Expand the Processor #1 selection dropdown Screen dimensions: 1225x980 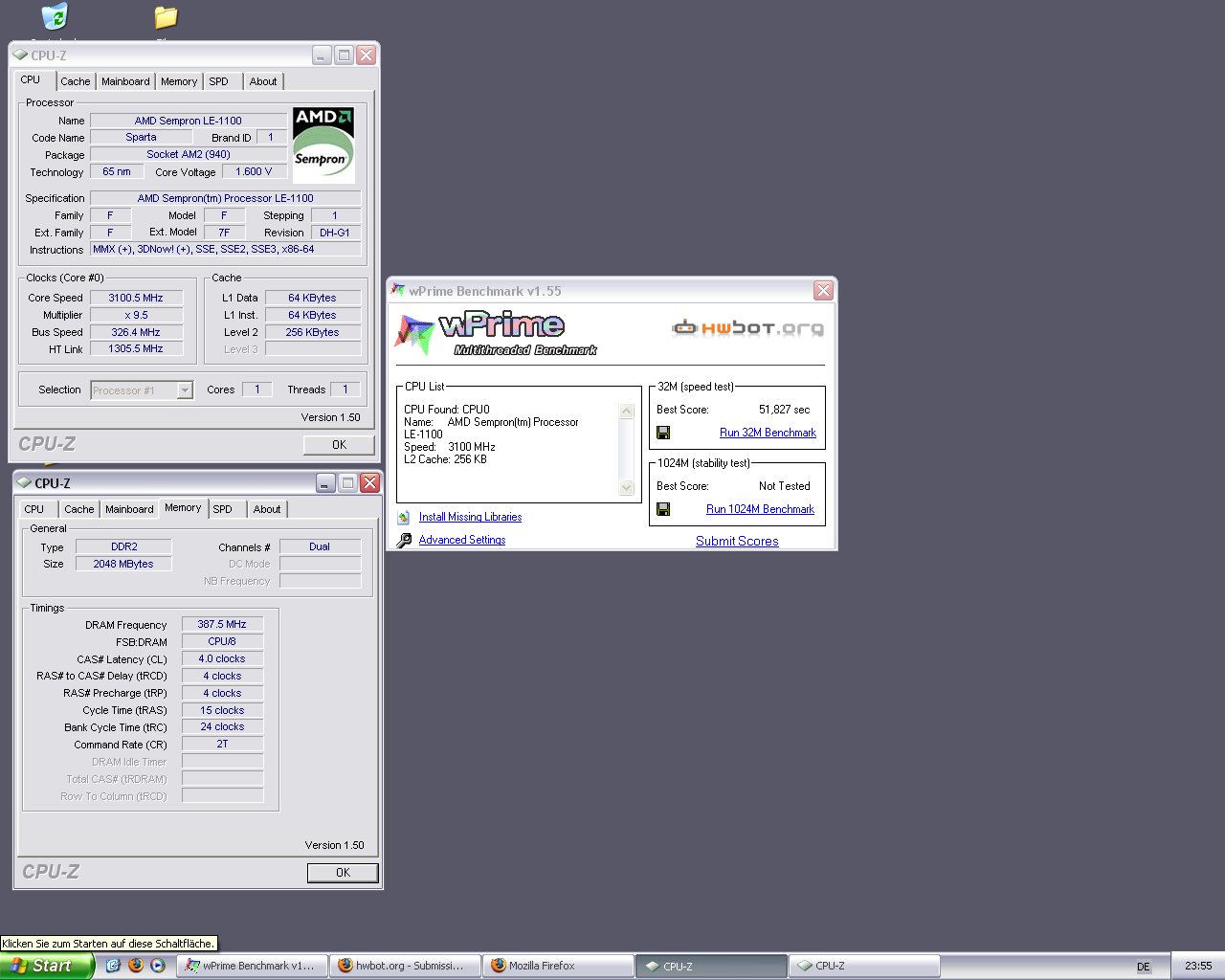click(185, 390)
